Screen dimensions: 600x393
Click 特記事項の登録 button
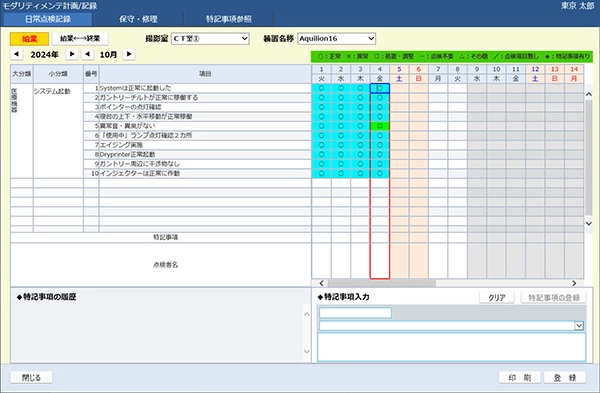tap(554, 297)
